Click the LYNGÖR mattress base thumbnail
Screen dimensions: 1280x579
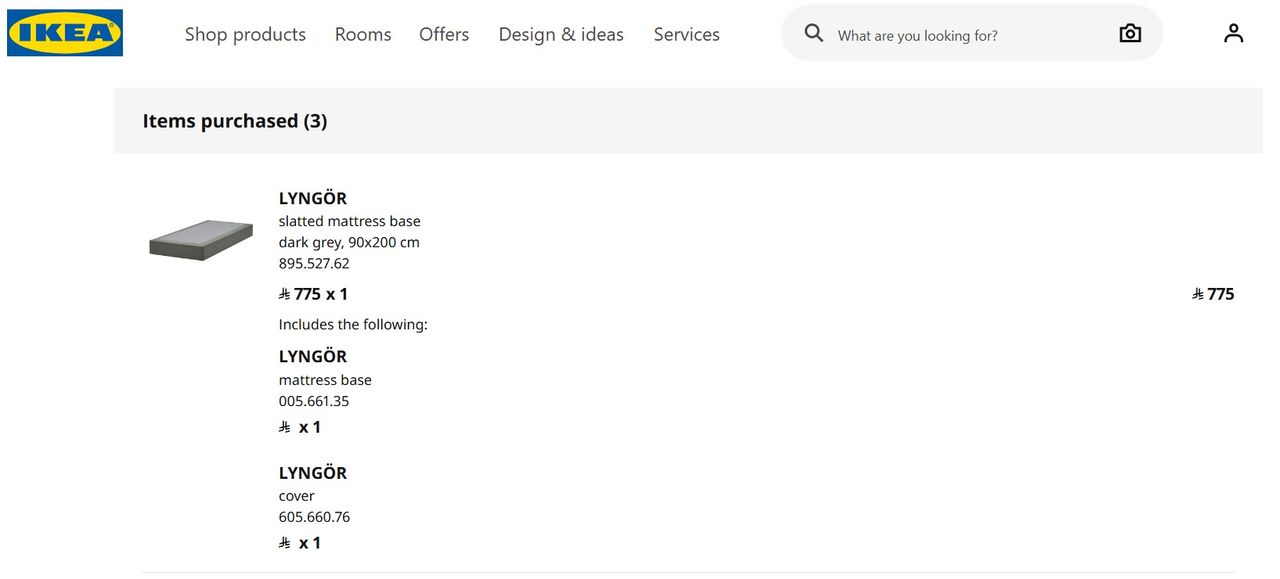[201, 240]
